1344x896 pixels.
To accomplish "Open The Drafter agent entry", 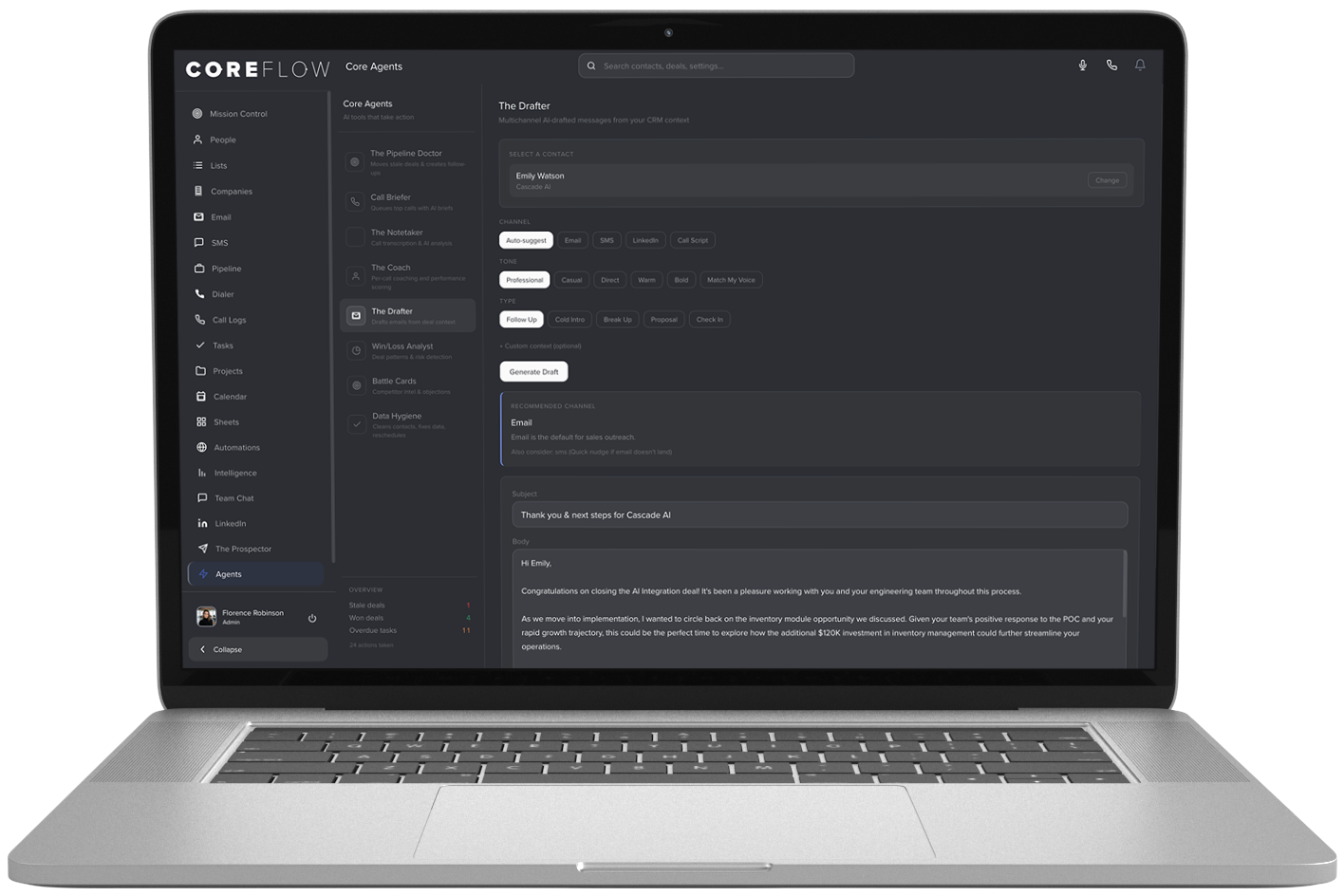I will click(x=408, y=315).
